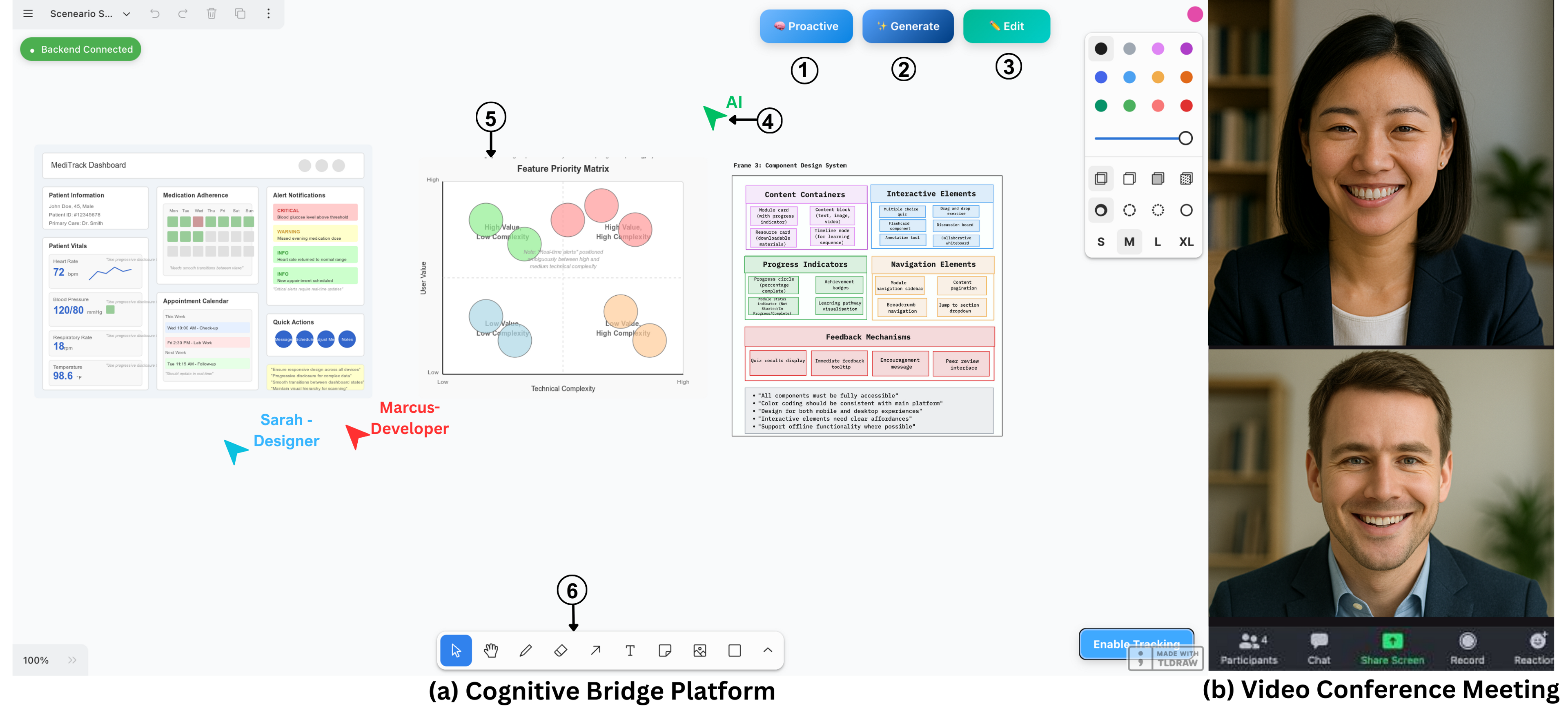The width and height of the screenshot is (1568, 713).
Task: Choose the Text tool
Action: click(x=630, y=650)
